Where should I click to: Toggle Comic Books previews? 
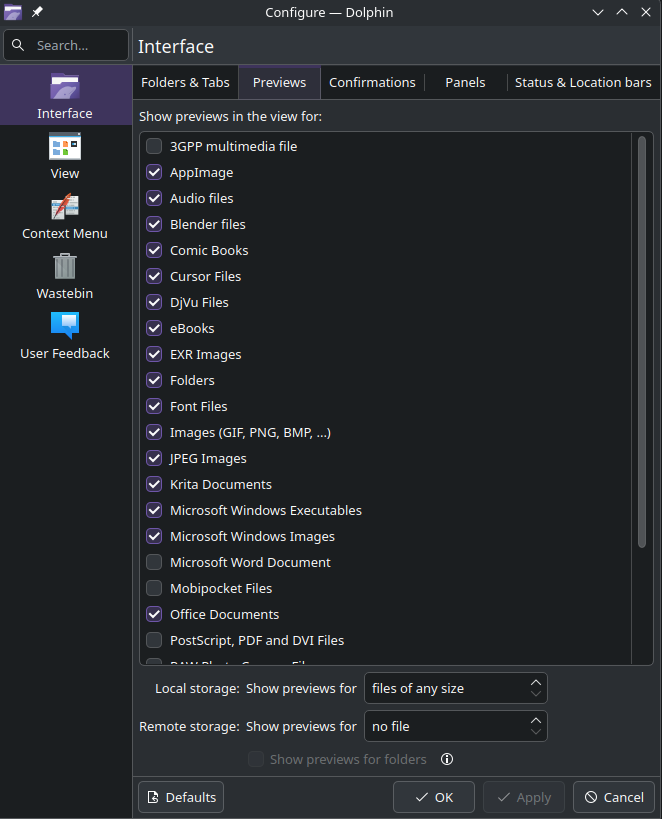pyautogui.click(x=154, y=250)
